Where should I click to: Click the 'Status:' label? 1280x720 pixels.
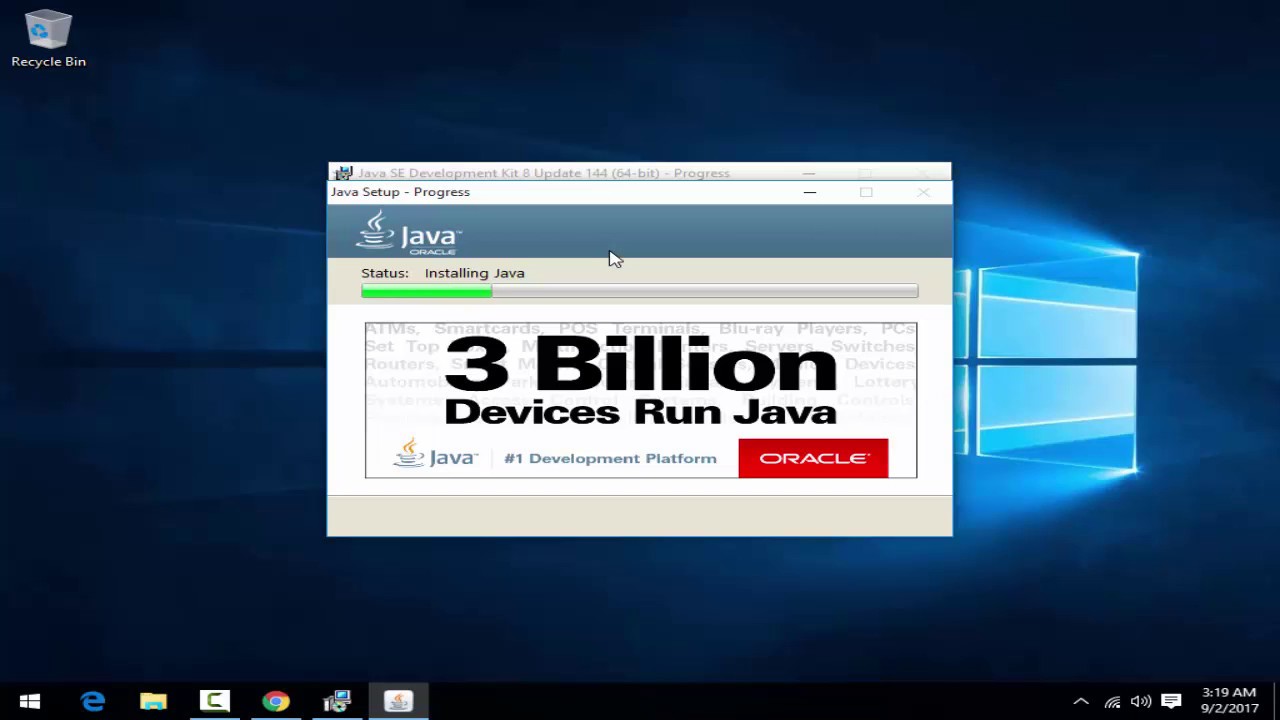pos(385,273)
